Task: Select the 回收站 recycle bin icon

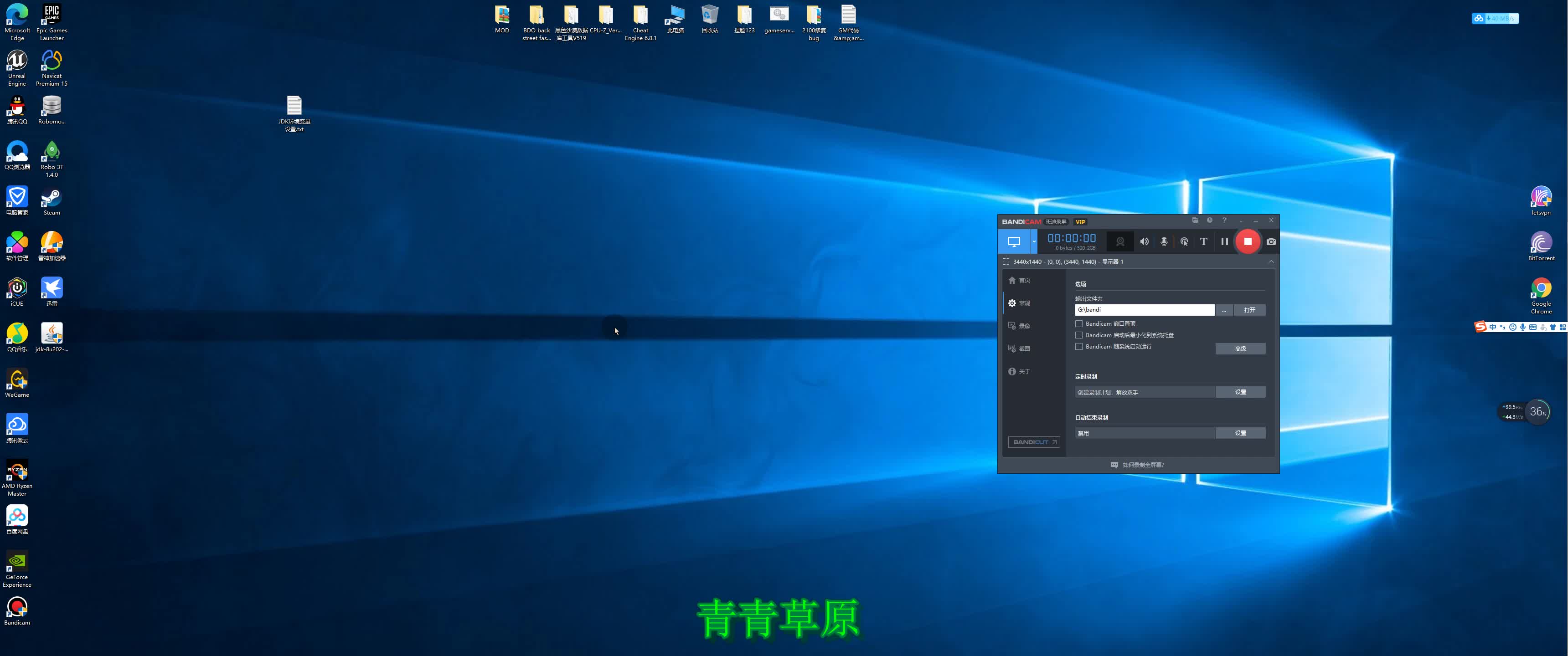Action: (710, 19)
